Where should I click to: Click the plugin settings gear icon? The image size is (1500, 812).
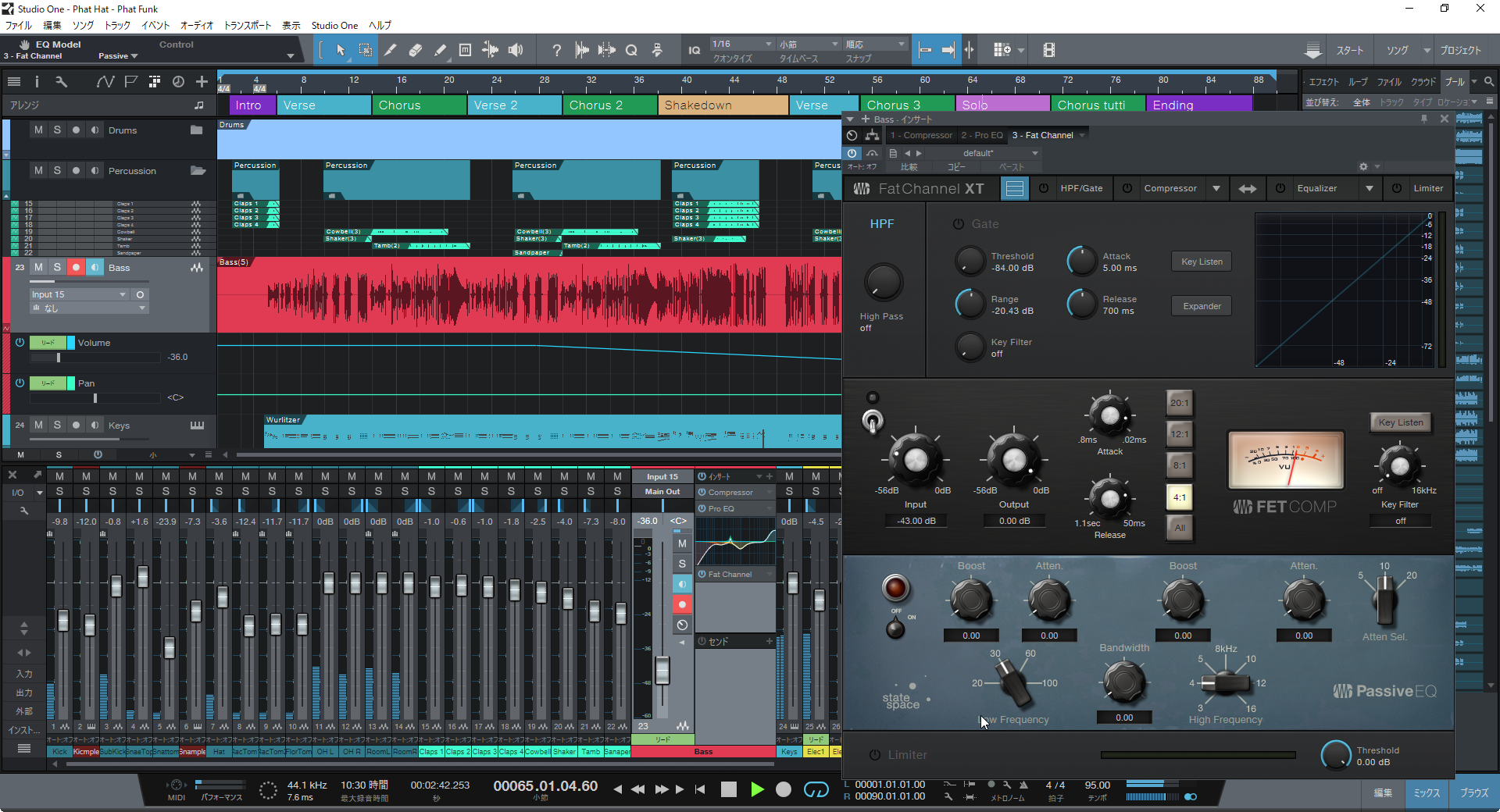[x=1363, y=166]
